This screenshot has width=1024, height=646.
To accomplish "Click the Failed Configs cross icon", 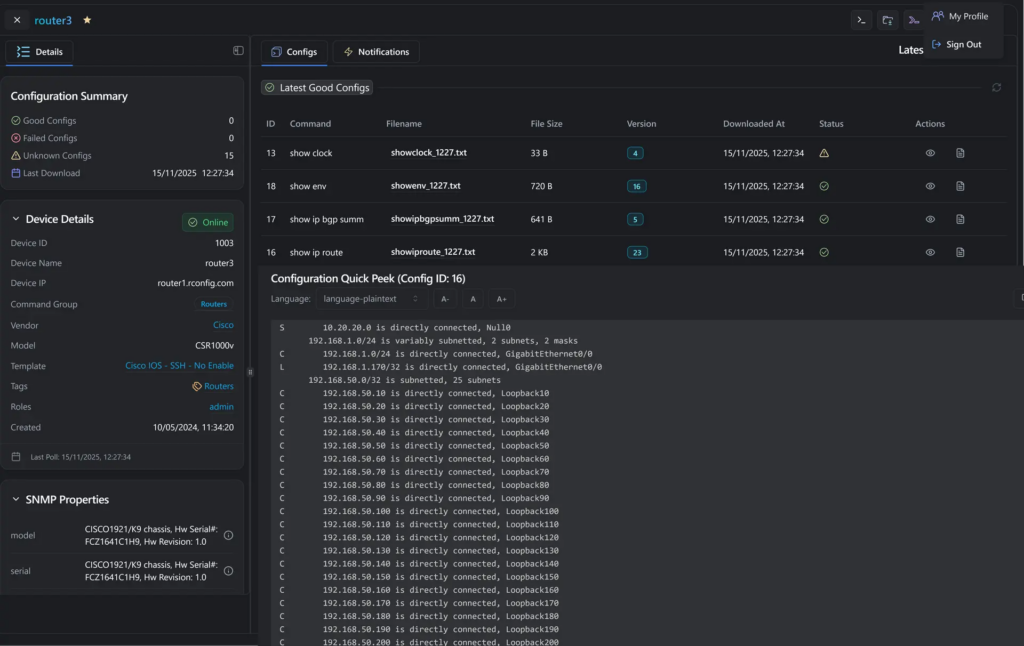I will click(x=16, y=138).
